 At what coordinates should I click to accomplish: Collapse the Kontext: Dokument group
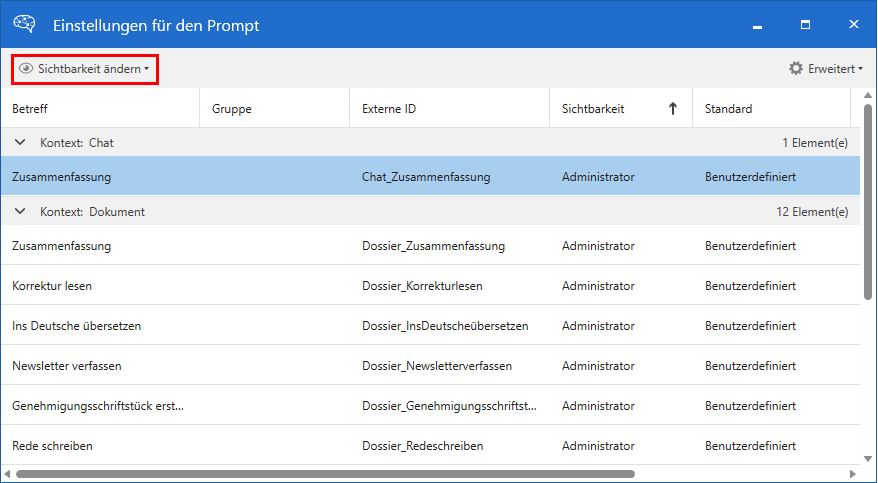coord(20,212)
